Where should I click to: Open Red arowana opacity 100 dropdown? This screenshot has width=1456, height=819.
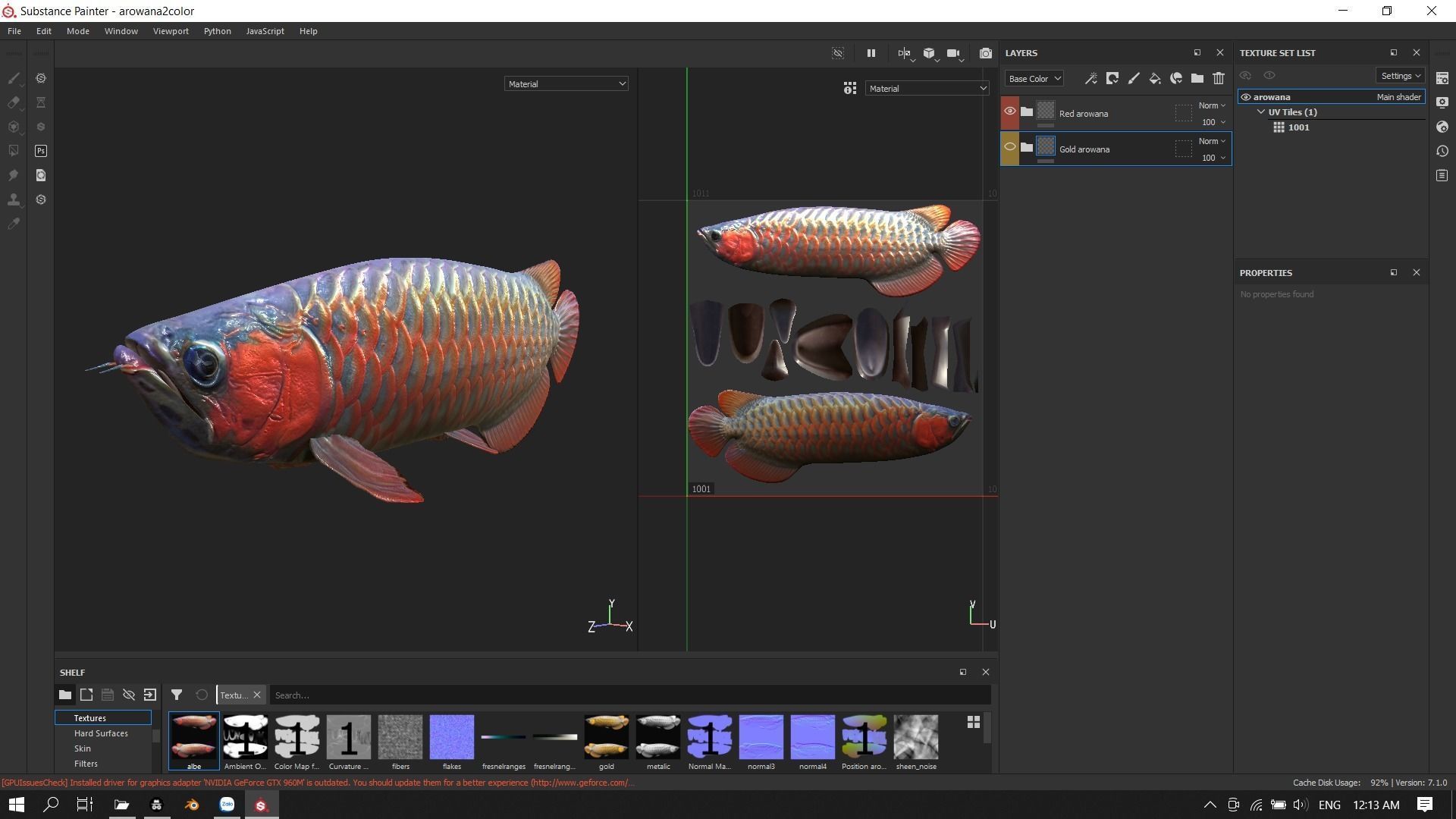1213,122
